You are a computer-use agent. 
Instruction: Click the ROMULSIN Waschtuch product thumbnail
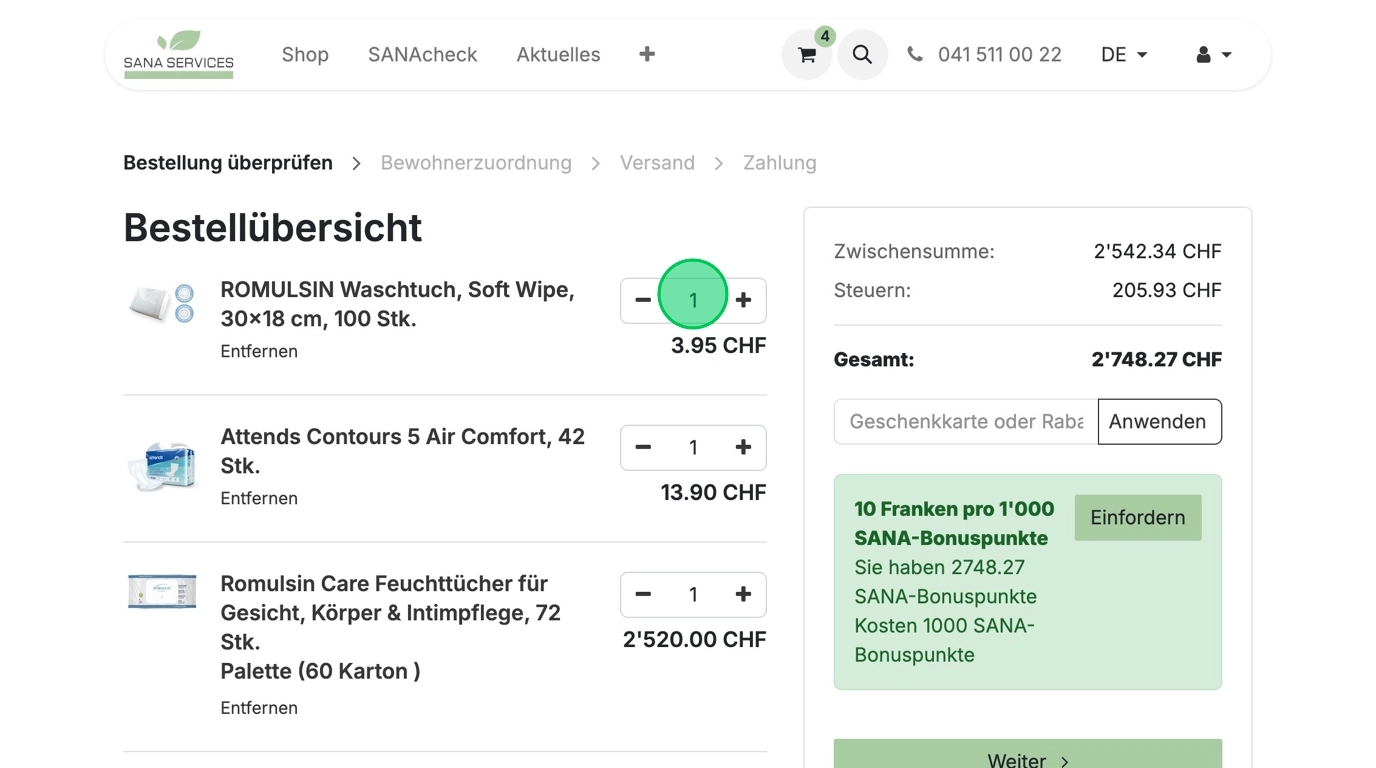pos(161,303)
